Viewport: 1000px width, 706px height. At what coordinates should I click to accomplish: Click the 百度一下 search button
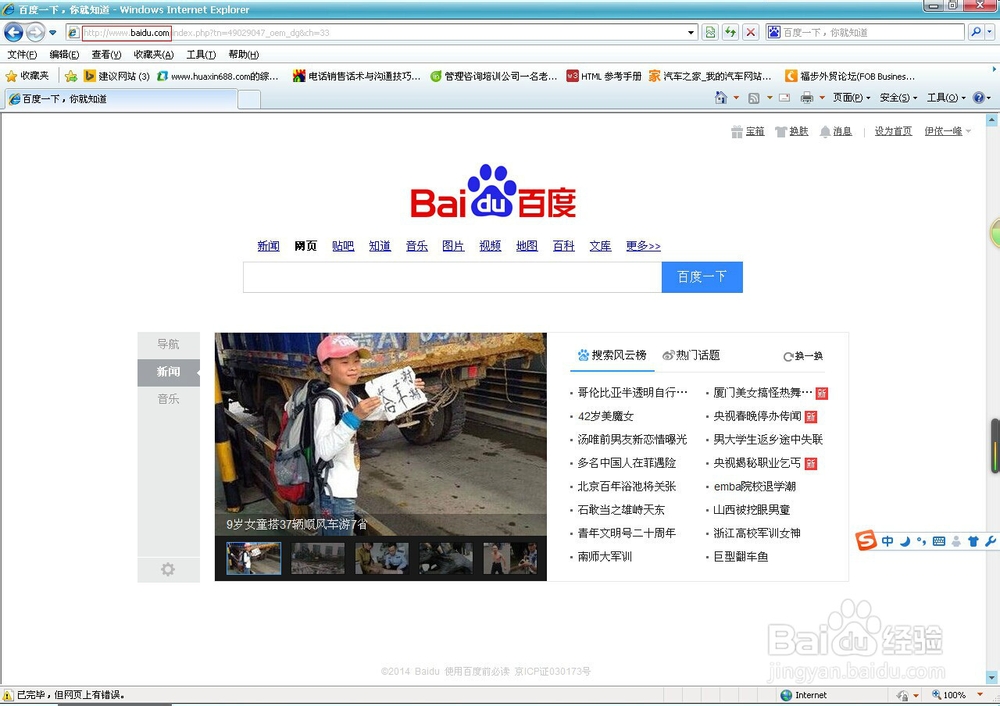click(x=702, y=277)
